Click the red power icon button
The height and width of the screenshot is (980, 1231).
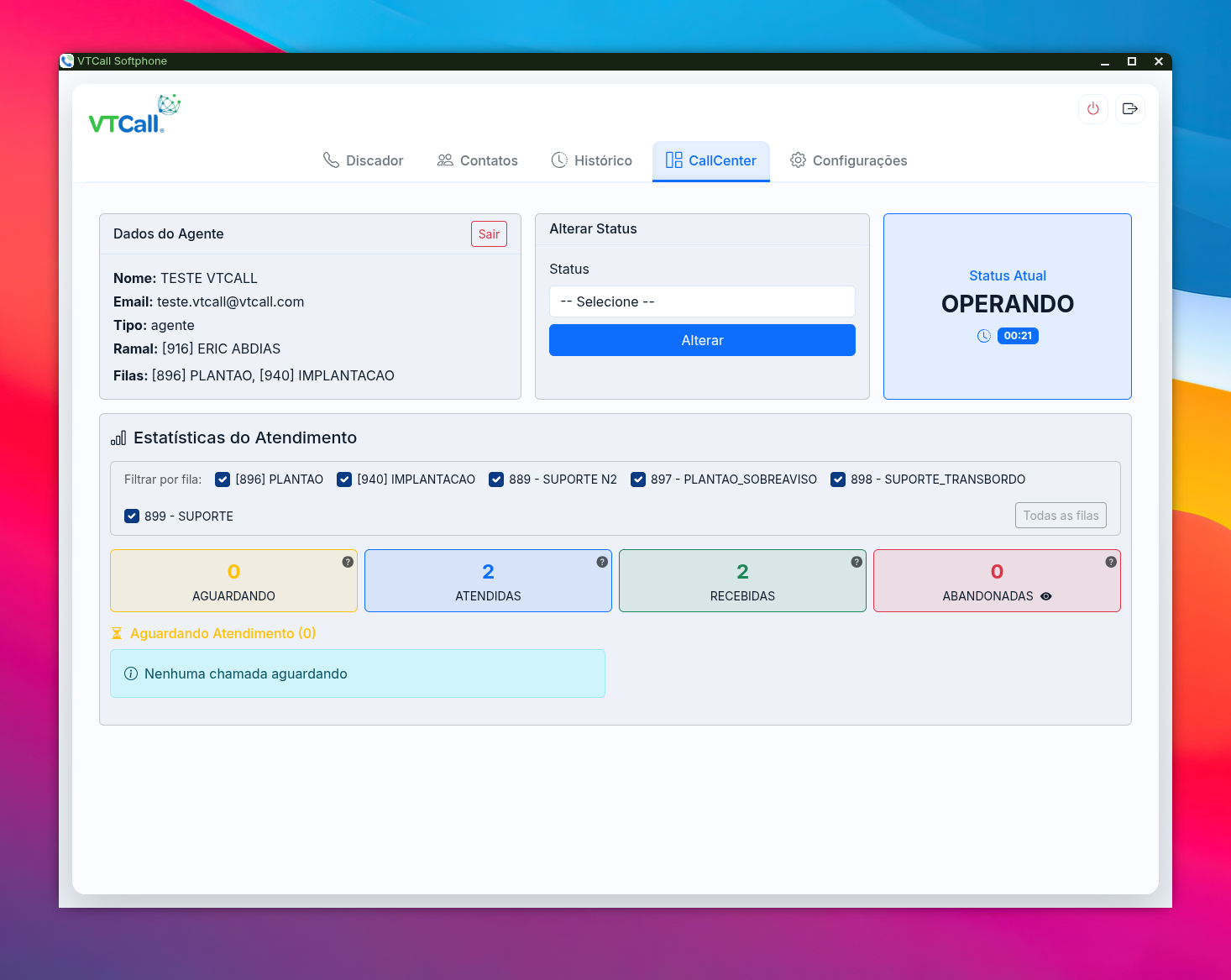pos(1092,109)
